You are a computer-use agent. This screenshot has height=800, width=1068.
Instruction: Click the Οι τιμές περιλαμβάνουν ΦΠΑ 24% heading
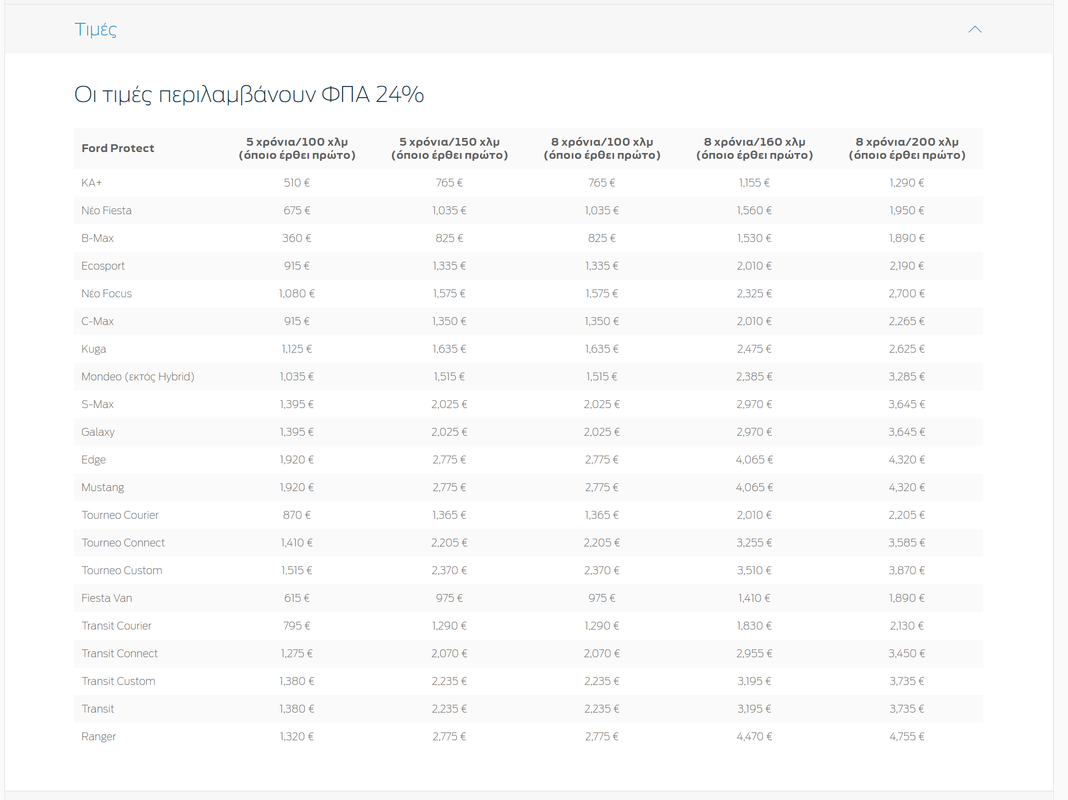click(249, 95)
